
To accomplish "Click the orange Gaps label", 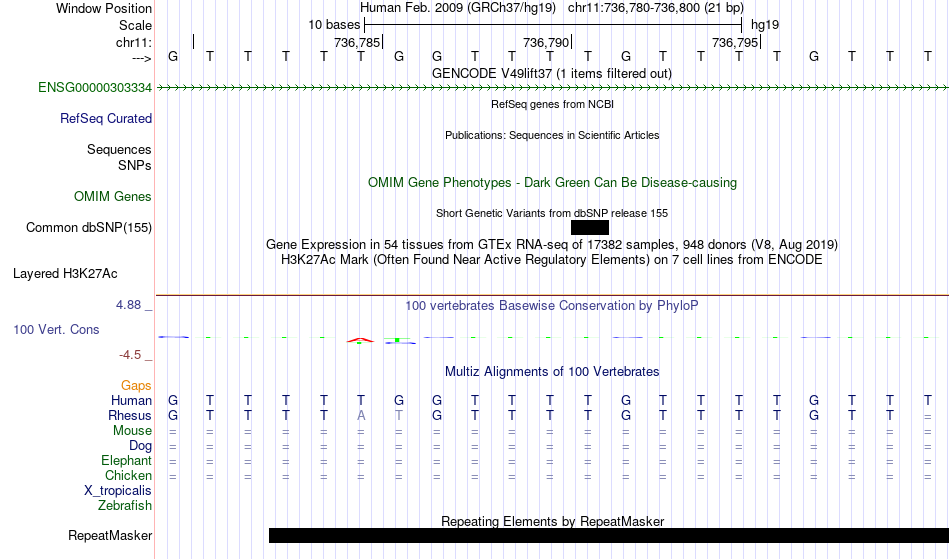I will point(136,386).
